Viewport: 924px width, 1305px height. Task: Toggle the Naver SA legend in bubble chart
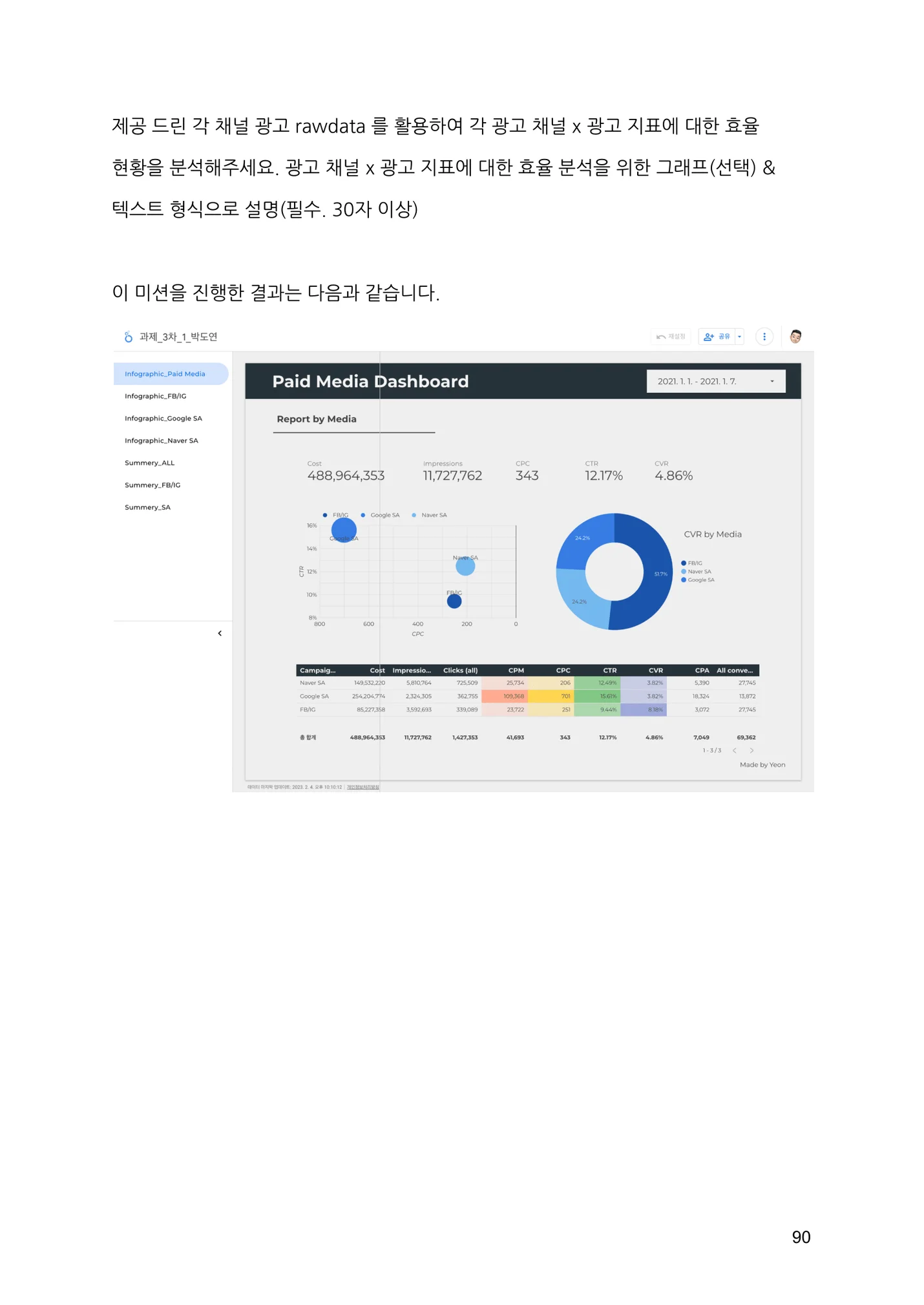click(429, 515)
